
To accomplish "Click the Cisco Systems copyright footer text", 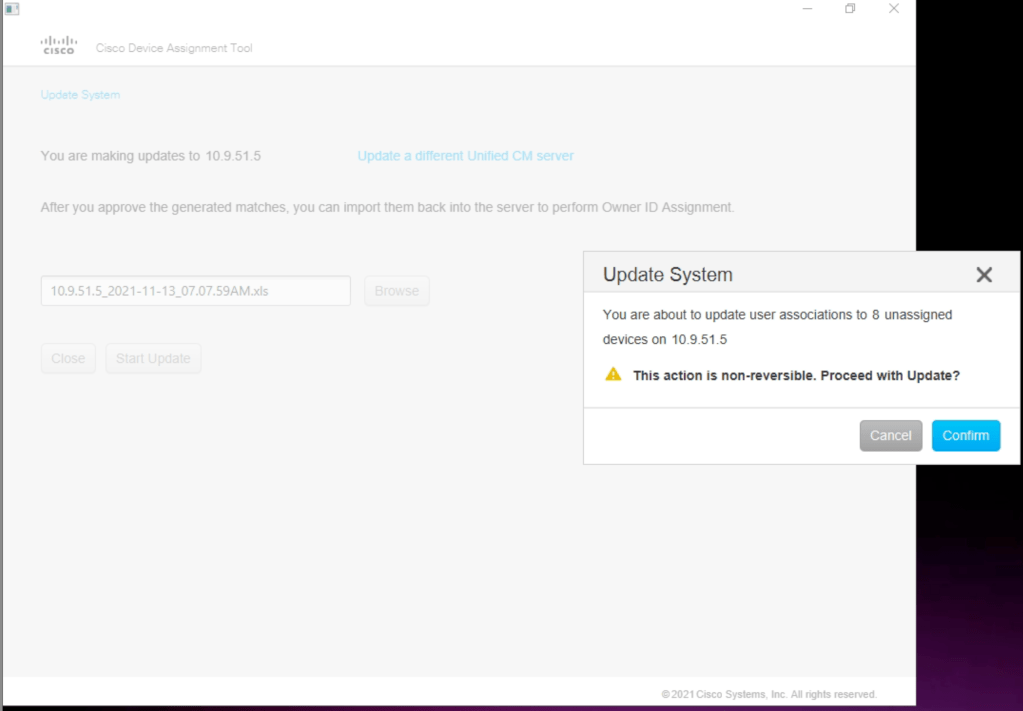I will [768, 694].
